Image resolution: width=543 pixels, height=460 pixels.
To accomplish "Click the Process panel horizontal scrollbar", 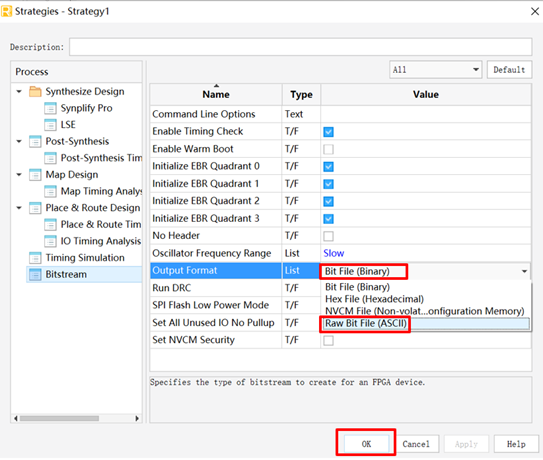I will [x=76, y=418].
